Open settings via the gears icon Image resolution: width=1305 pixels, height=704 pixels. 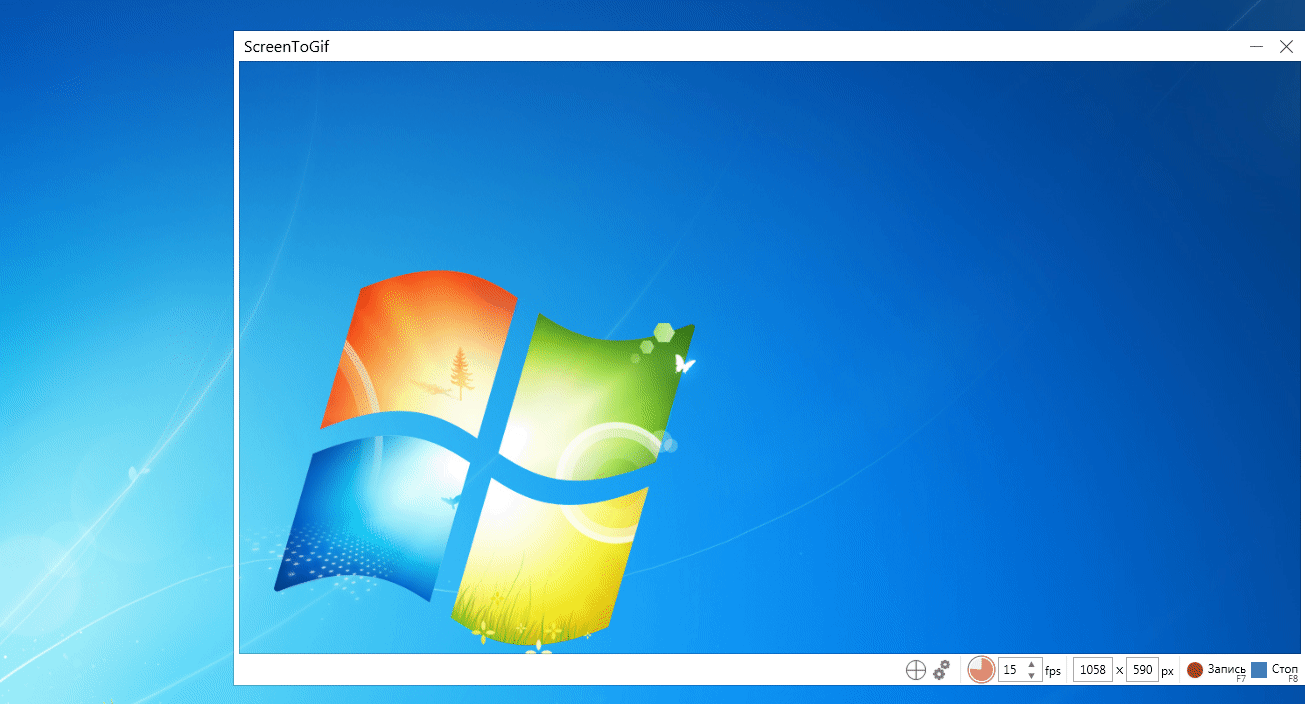pos(941,670)
